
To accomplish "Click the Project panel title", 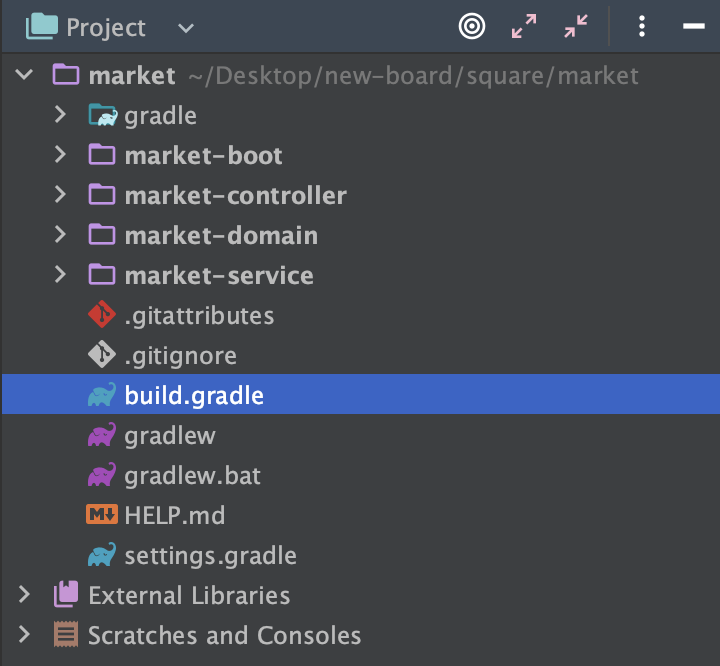I will tap(106, 28).
